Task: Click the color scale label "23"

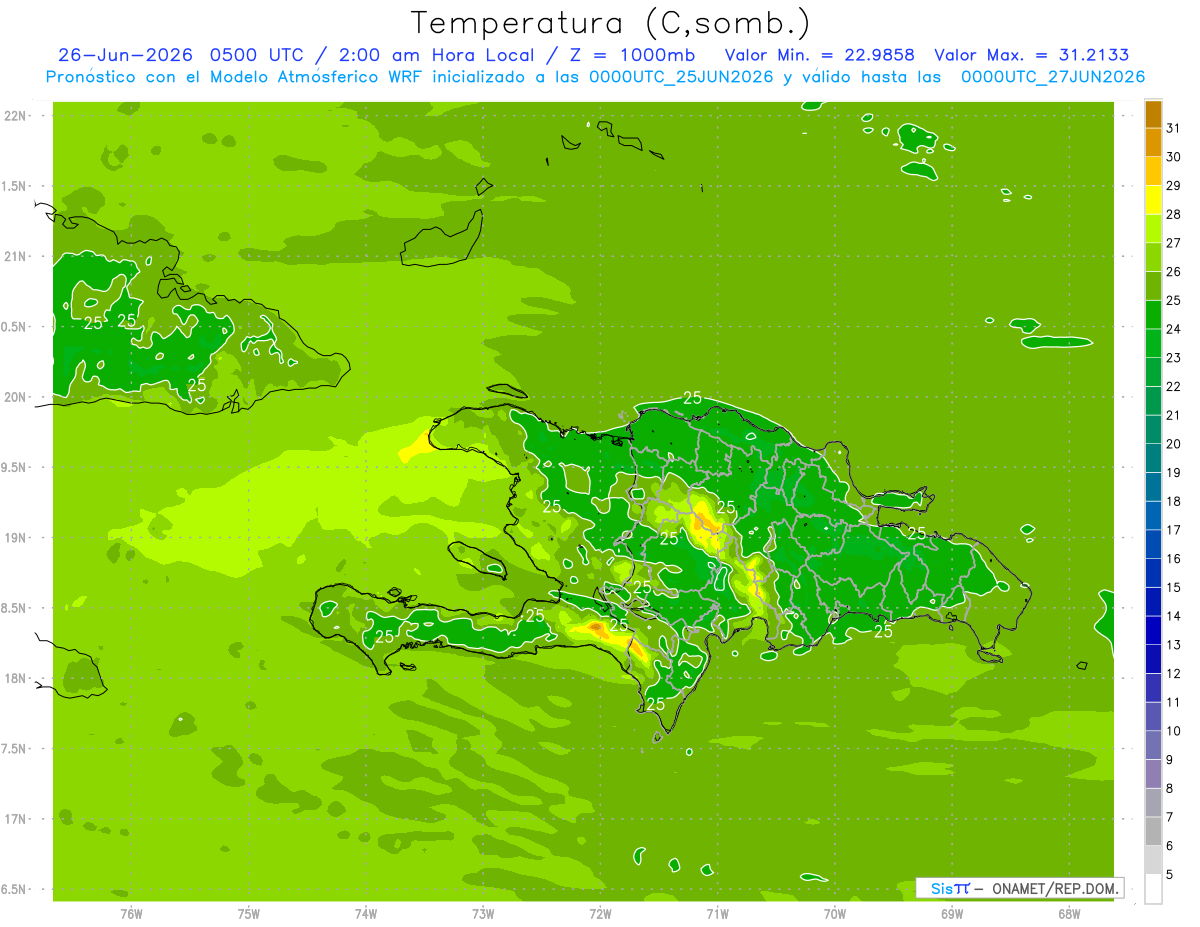Action: click(1174, 358)
